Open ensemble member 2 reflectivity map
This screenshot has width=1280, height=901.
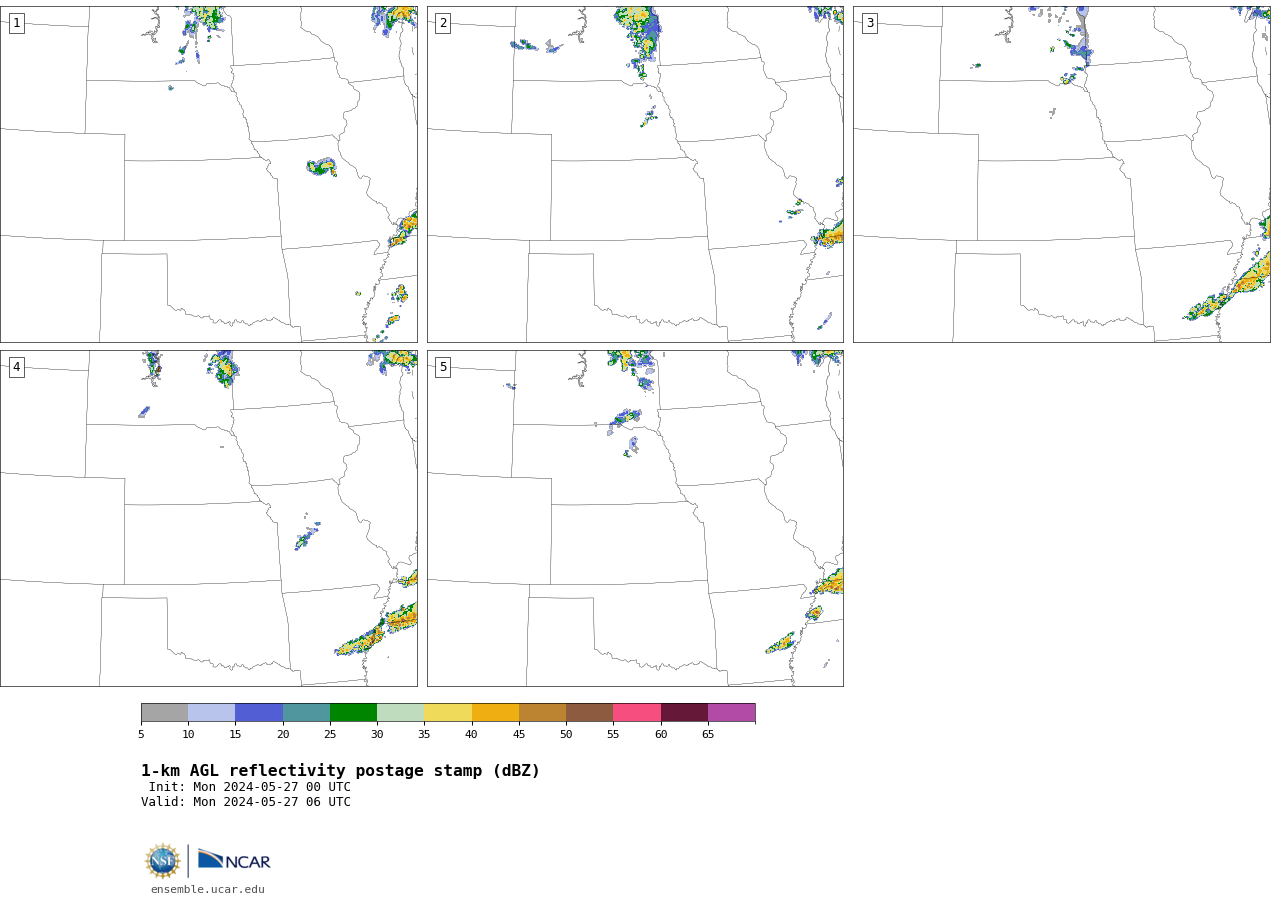[x=635, y=174]
